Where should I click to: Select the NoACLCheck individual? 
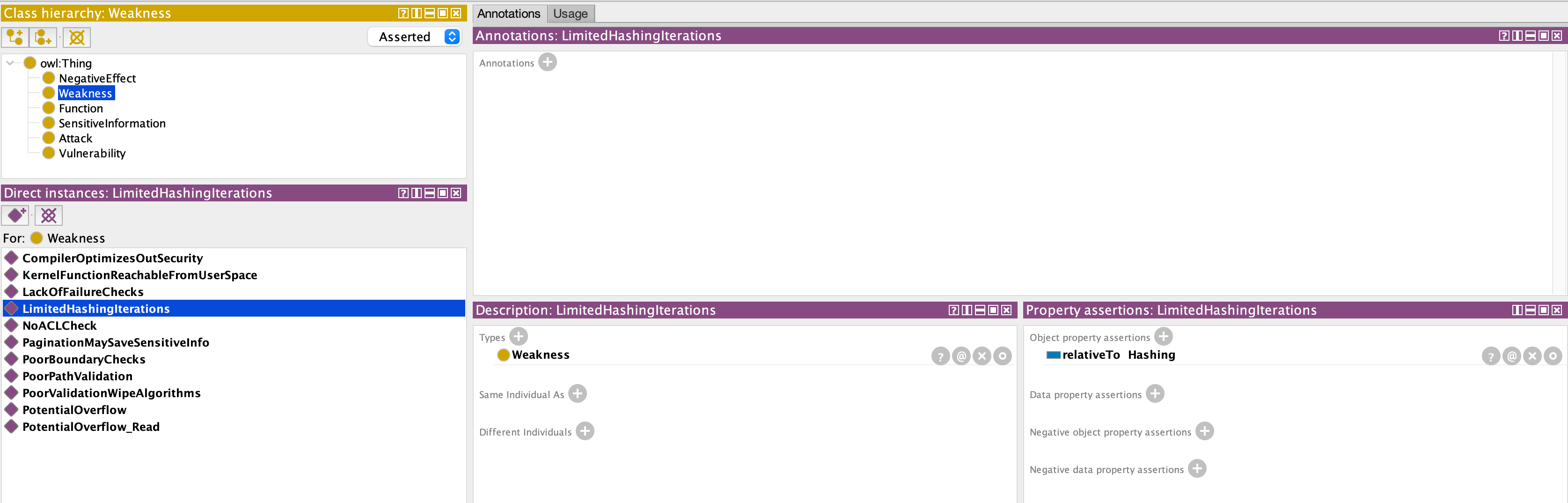59,326
